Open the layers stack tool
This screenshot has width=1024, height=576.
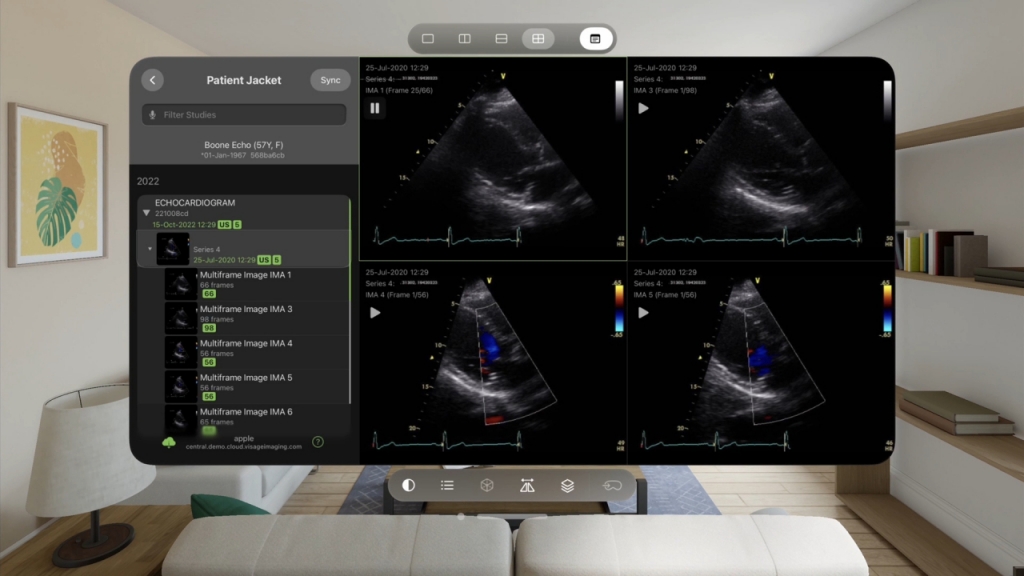click(567, 485)
